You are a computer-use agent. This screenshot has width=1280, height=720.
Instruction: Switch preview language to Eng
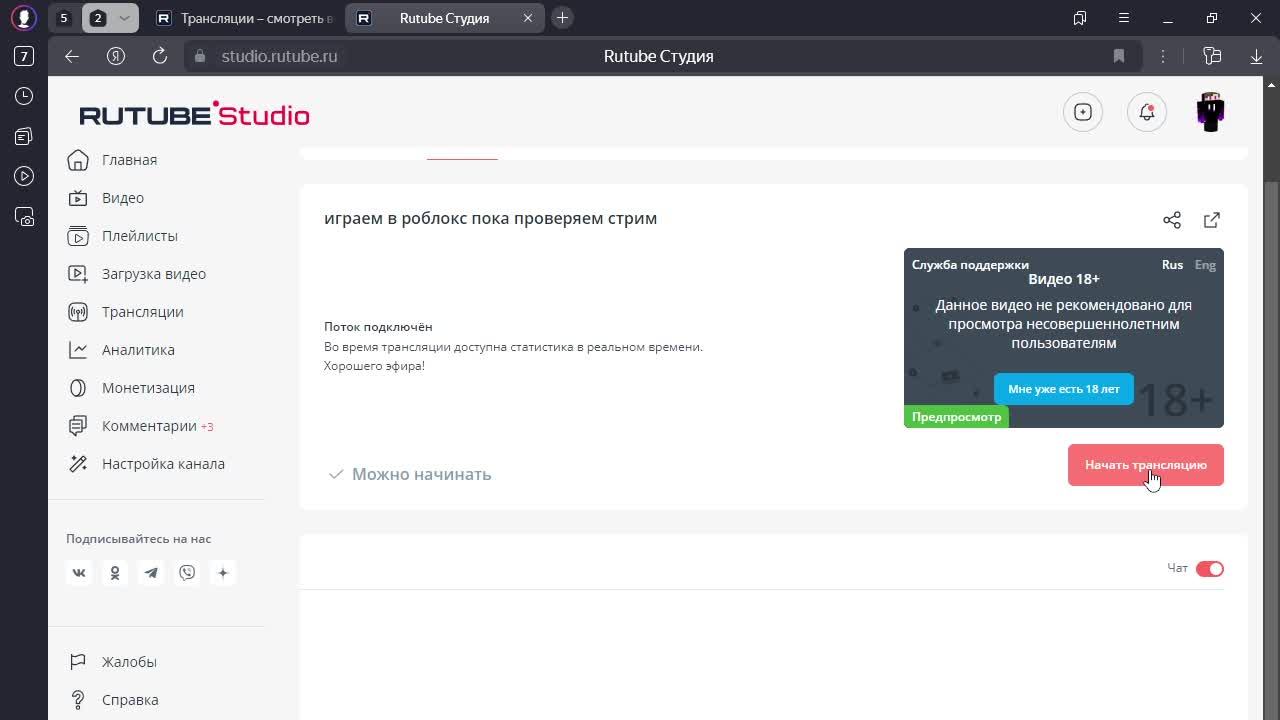pyautogui.click(x=1205, y=265)
